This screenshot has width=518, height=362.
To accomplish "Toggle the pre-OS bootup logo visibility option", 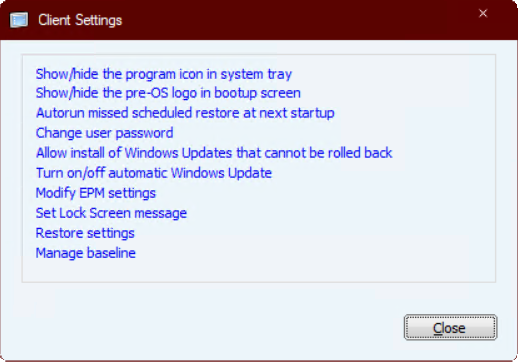I will [168, 93].
